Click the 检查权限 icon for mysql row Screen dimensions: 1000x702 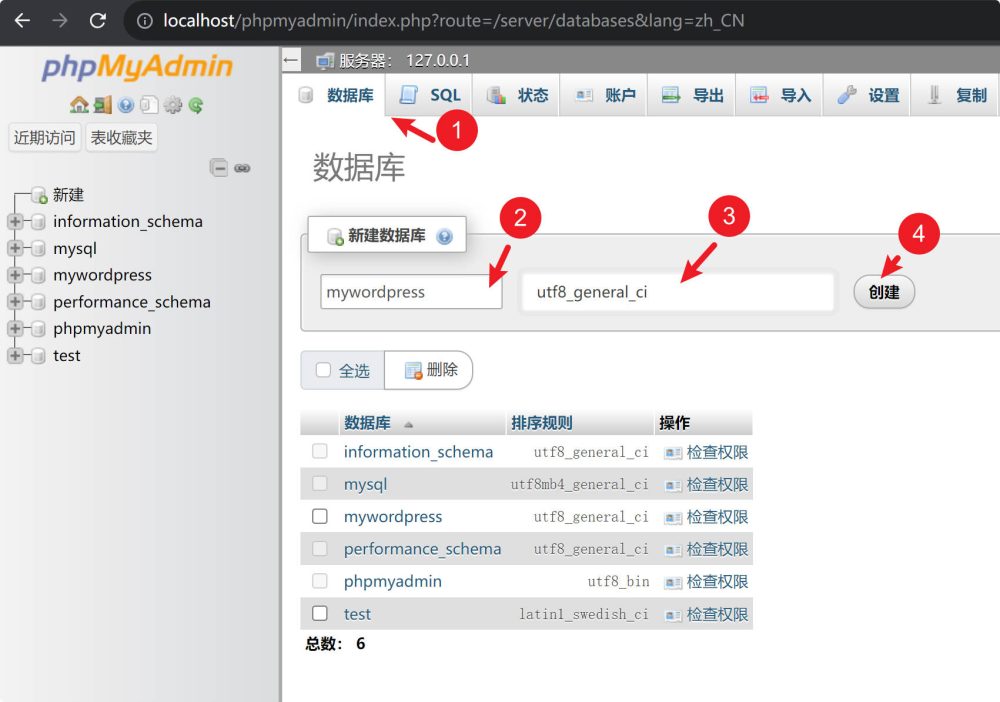[673, 485]
